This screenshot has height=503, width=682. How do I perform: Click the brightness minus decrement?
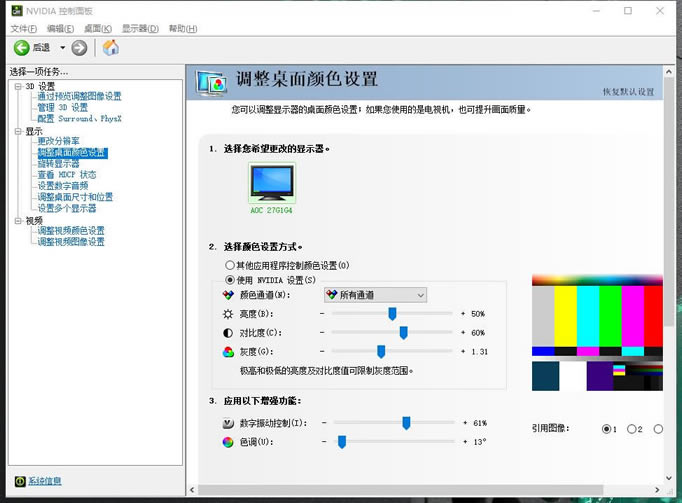click(322, 314)
